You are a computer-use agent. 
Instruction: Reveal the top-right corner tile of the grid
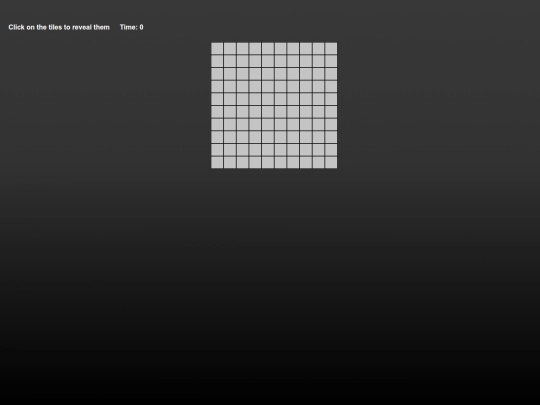click(331, 48)
